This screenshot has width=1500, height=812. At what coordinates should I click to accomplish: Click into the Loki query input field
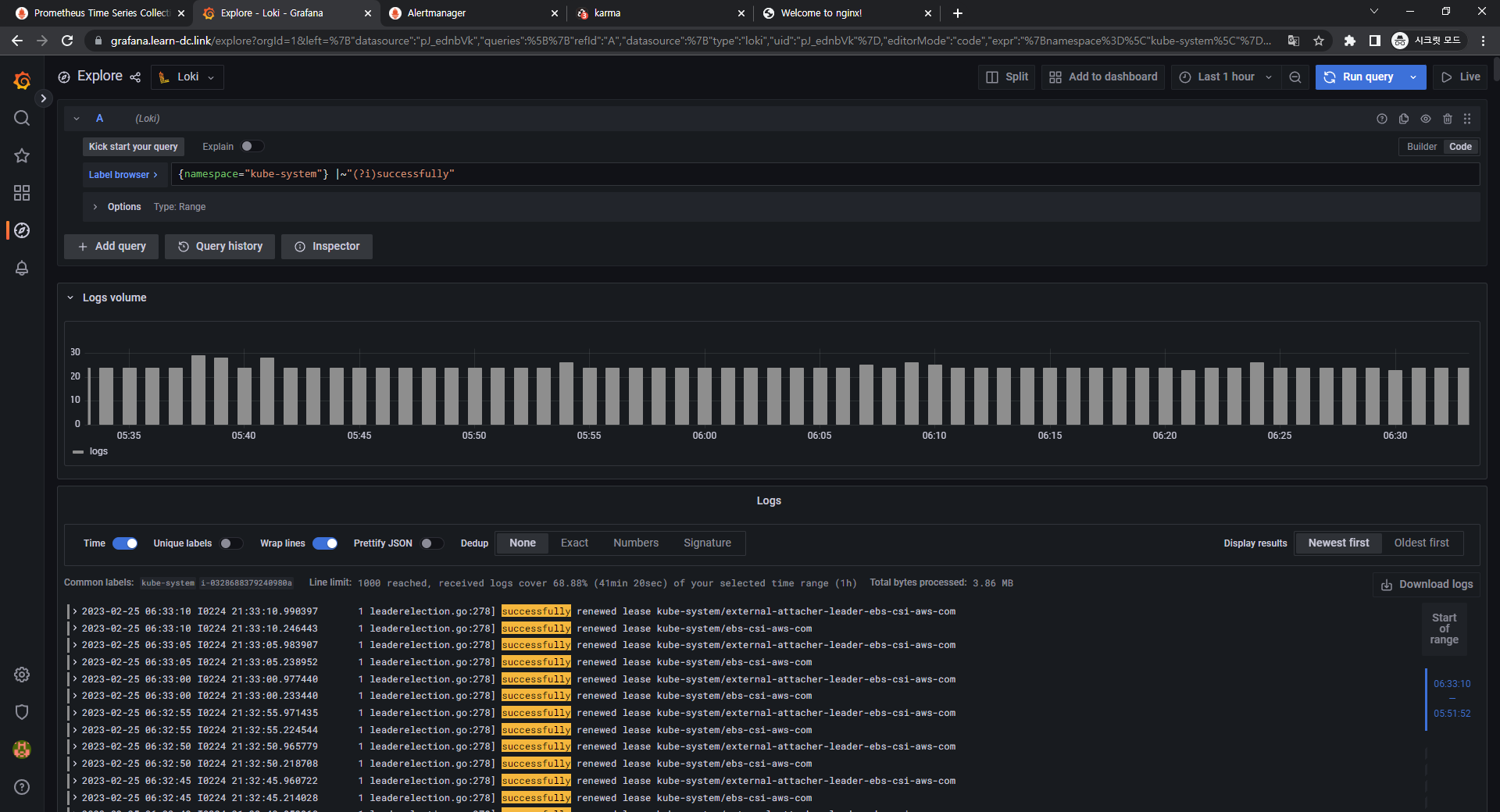coord(781,174)
